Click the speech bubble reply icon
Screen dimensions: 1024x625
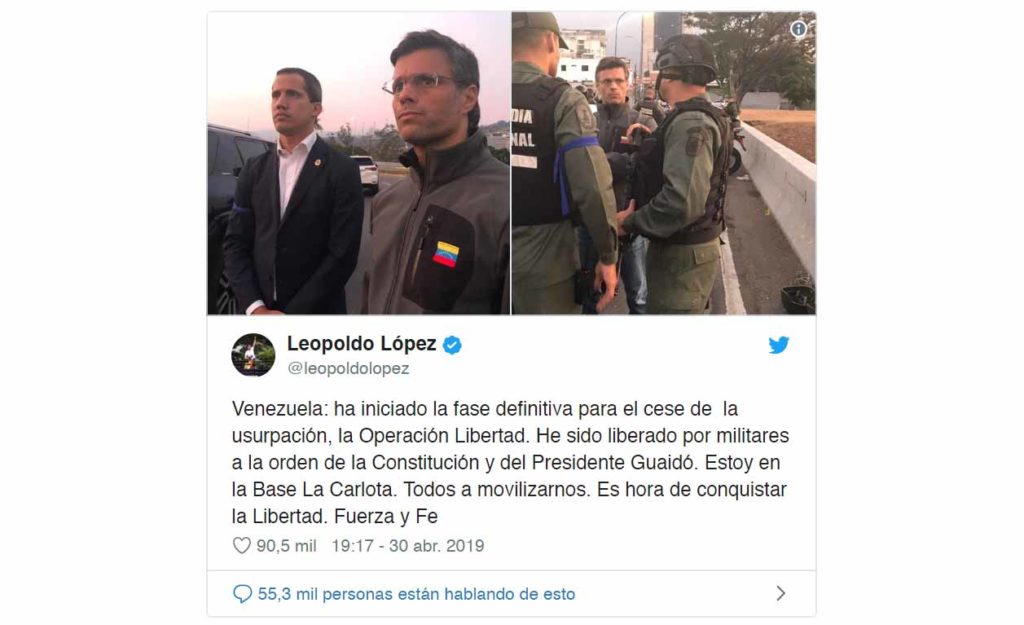pos(242,594)
